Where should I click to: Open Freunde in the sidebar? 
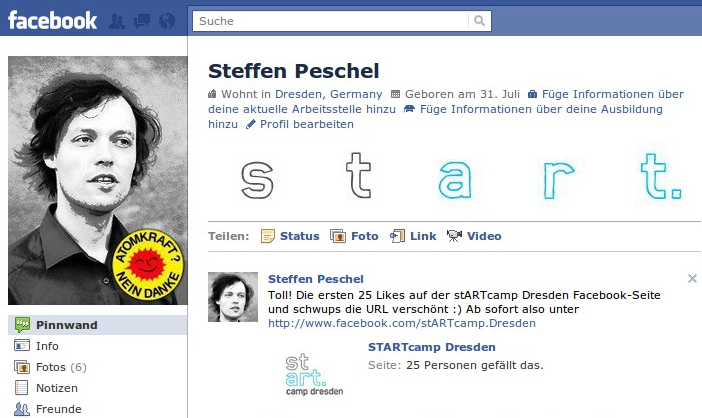tap(98, 409)
